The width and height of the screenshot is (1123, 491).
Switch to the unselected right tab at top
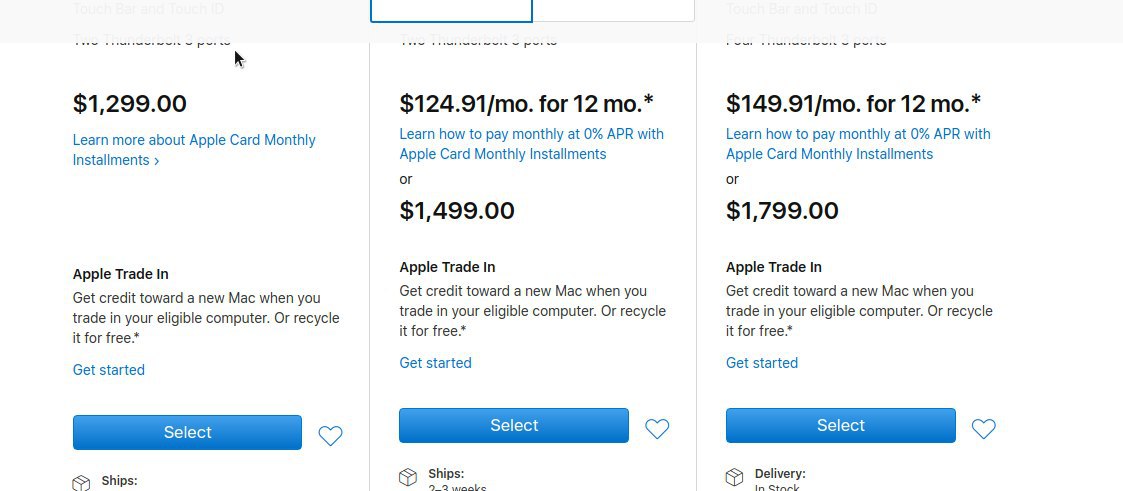(x=614, y=11)
